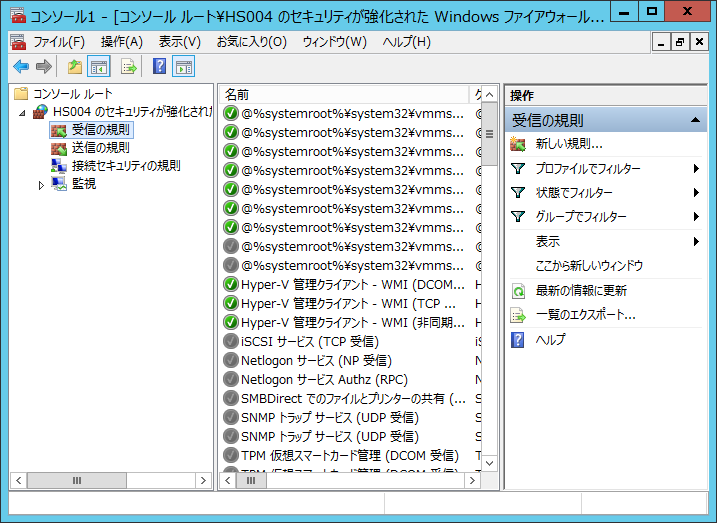Collapse the 受信の規則 actions section
This screenshot has height=523, width=717.
pyautogui.click(x=696, y=120)
